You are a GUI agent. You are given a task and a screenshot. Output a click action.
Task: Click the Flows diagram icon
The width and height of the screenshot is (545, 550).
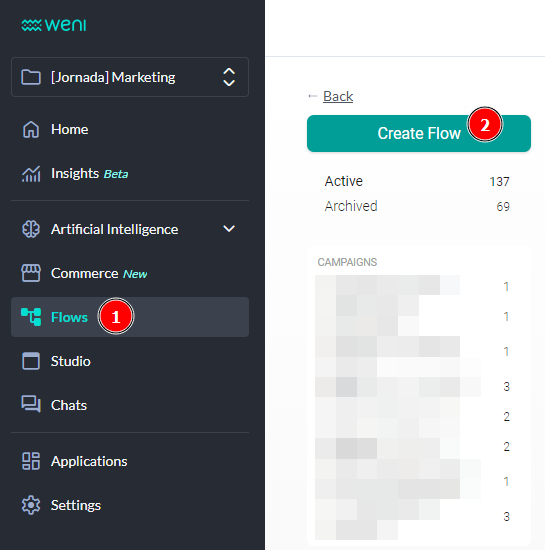[31, 317]
